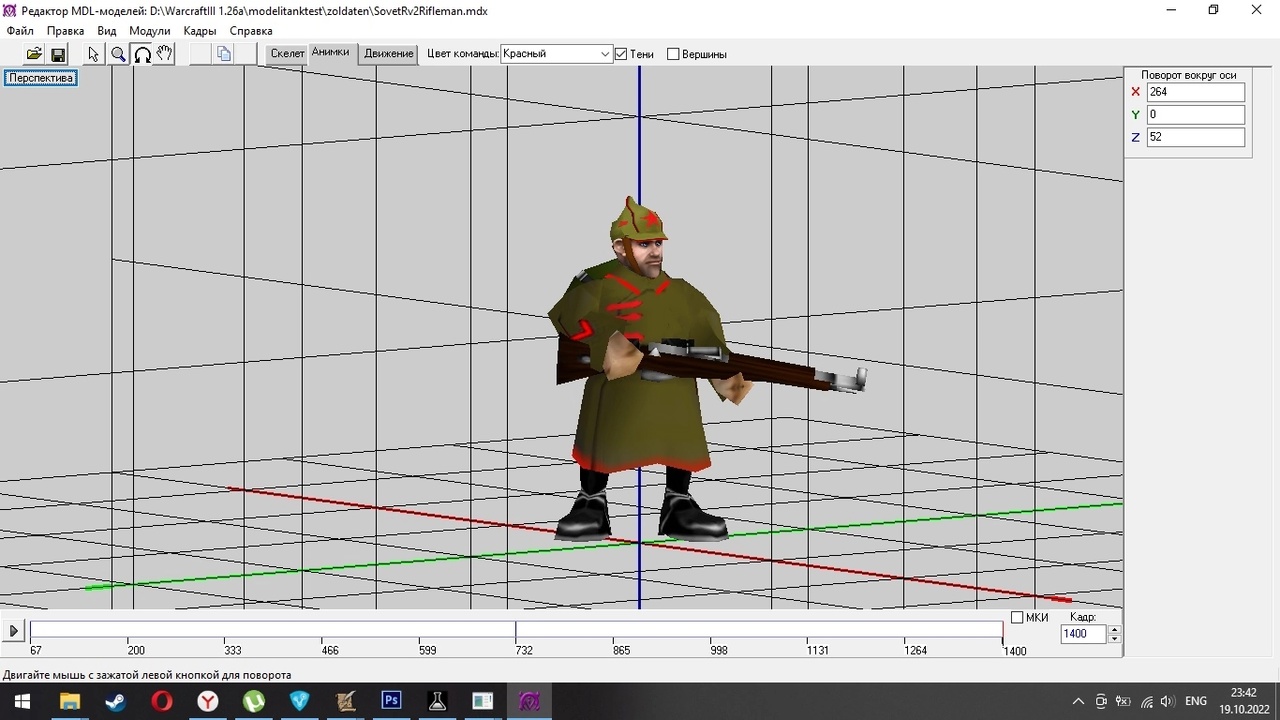The width and height of the screenshot is (1280, 720).
Task: Open a model file with the folder icon
Action: point(34,54)
